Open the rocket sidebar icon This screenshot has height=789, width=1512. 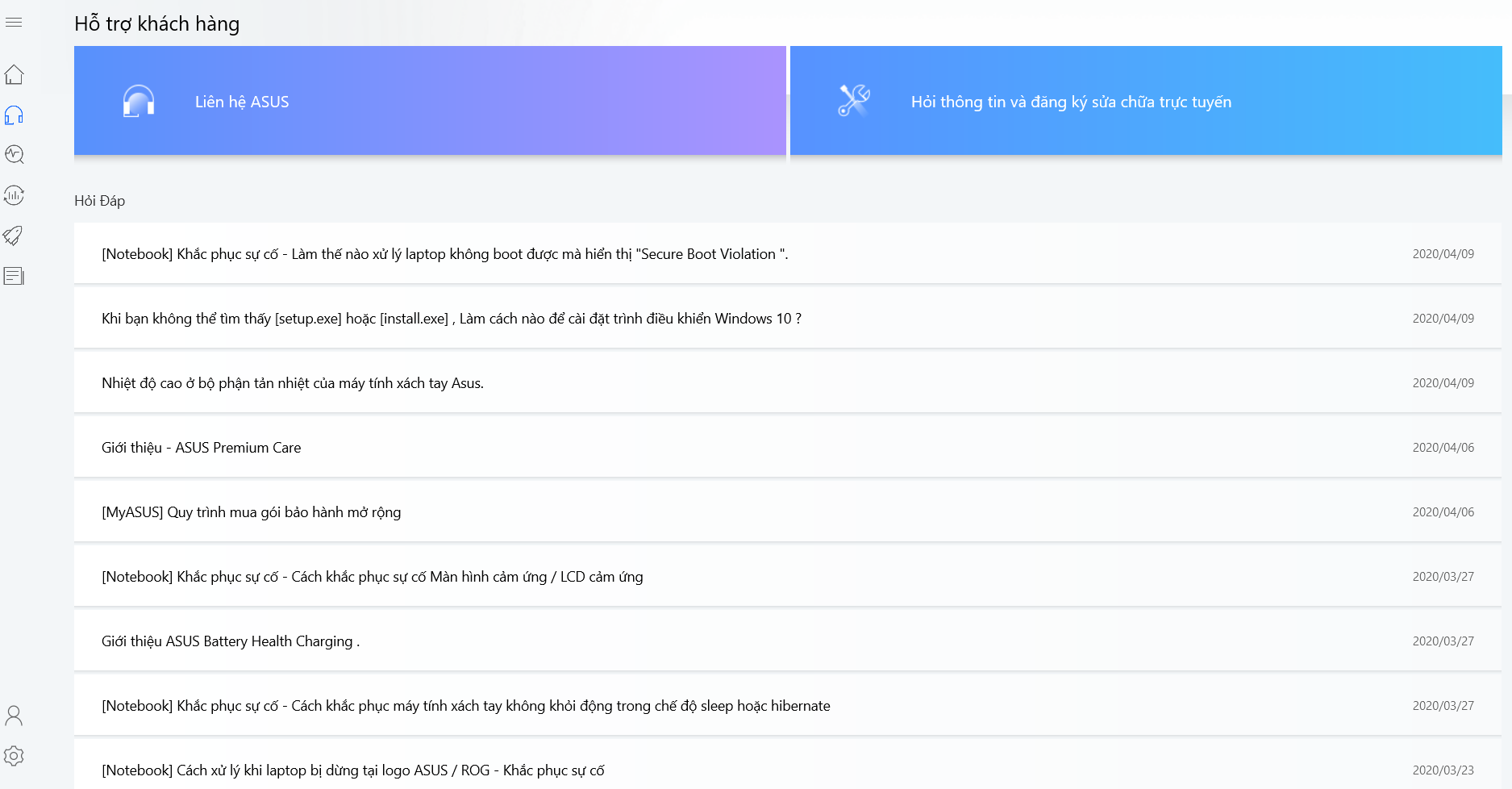pos(14,236)
